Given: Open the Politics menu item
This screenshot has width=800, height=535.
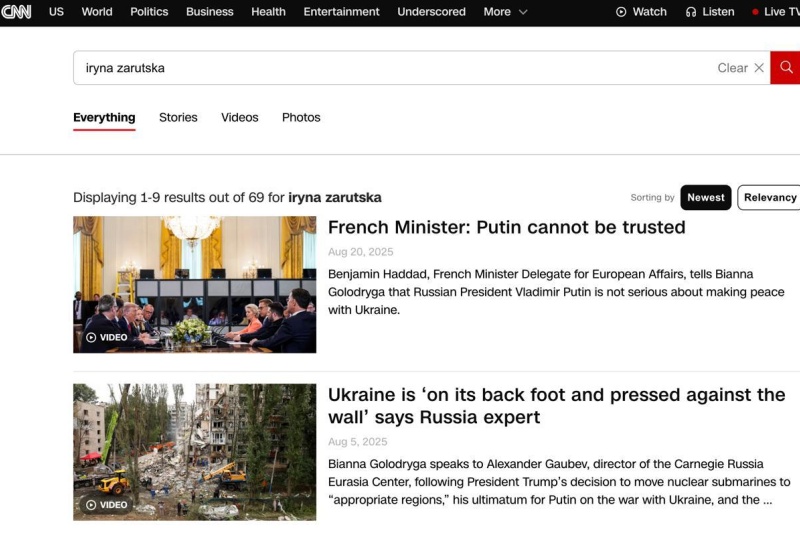Looking at the screenshot, I should point(149,12).
